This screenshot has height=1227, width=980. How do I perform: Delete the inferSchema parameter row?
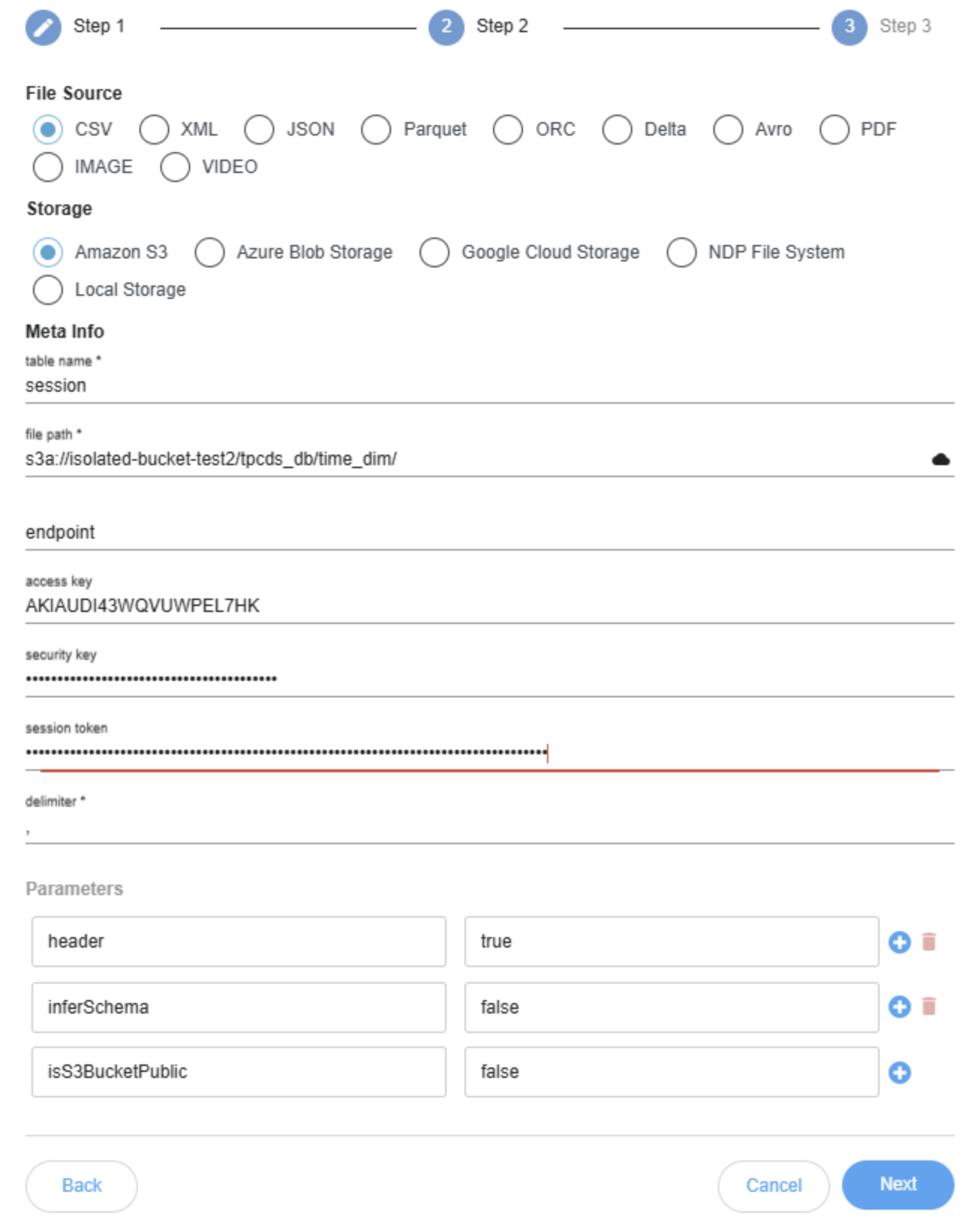(x=928, y=1007)
